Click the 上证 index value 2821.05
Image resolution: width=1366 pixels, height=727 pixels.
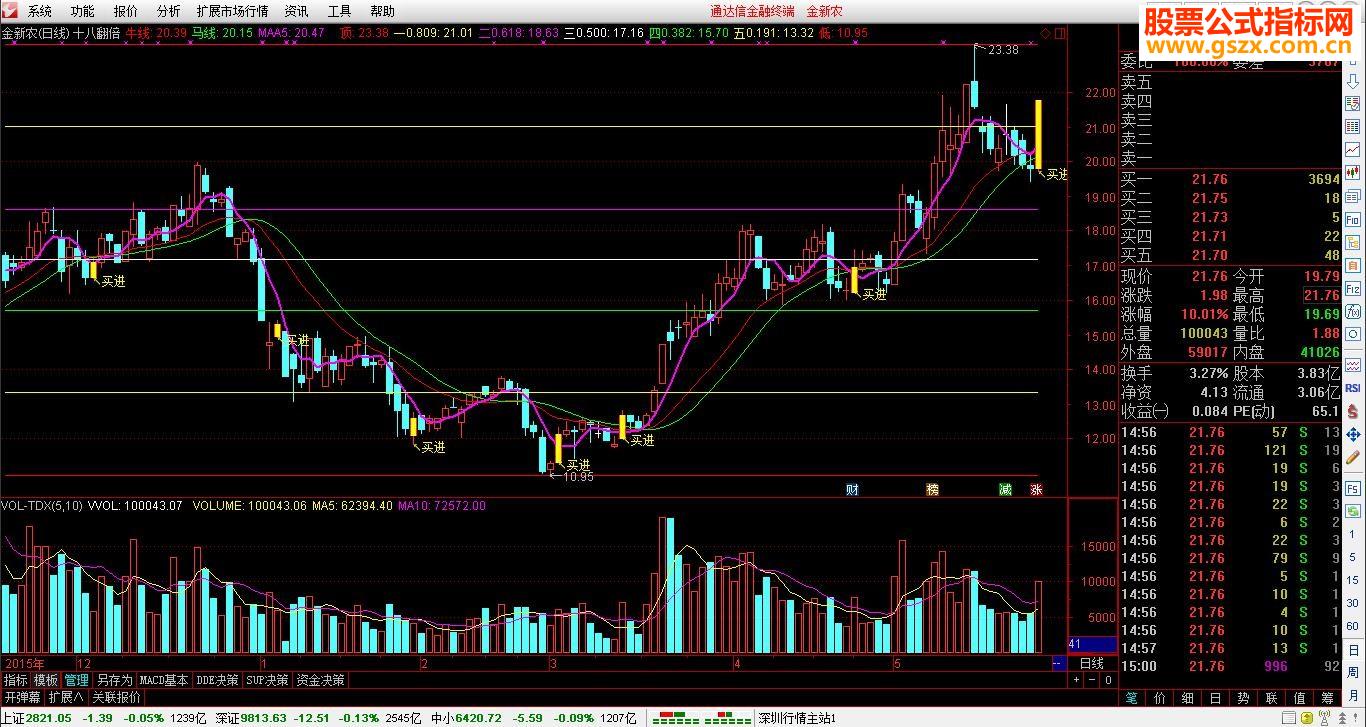click(x=50, y=718)
